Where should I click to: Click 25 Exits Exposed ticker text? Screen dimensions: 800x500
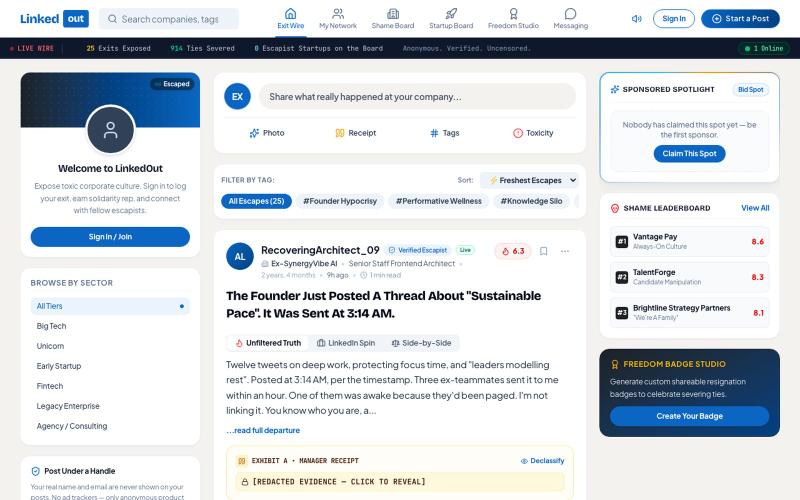point(118,48)
